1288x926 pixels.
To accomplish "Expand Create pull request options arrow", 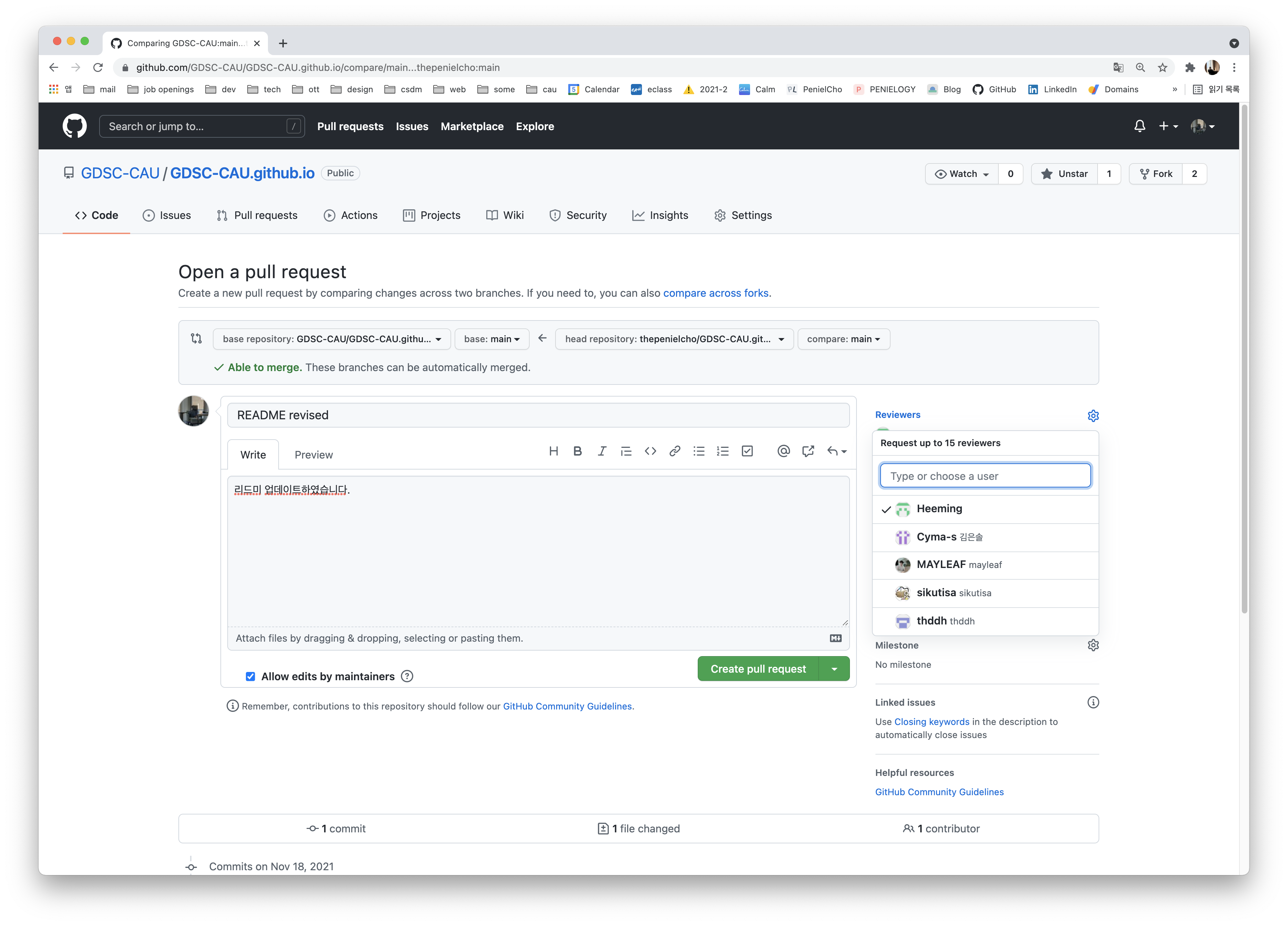I will [834, 669].
